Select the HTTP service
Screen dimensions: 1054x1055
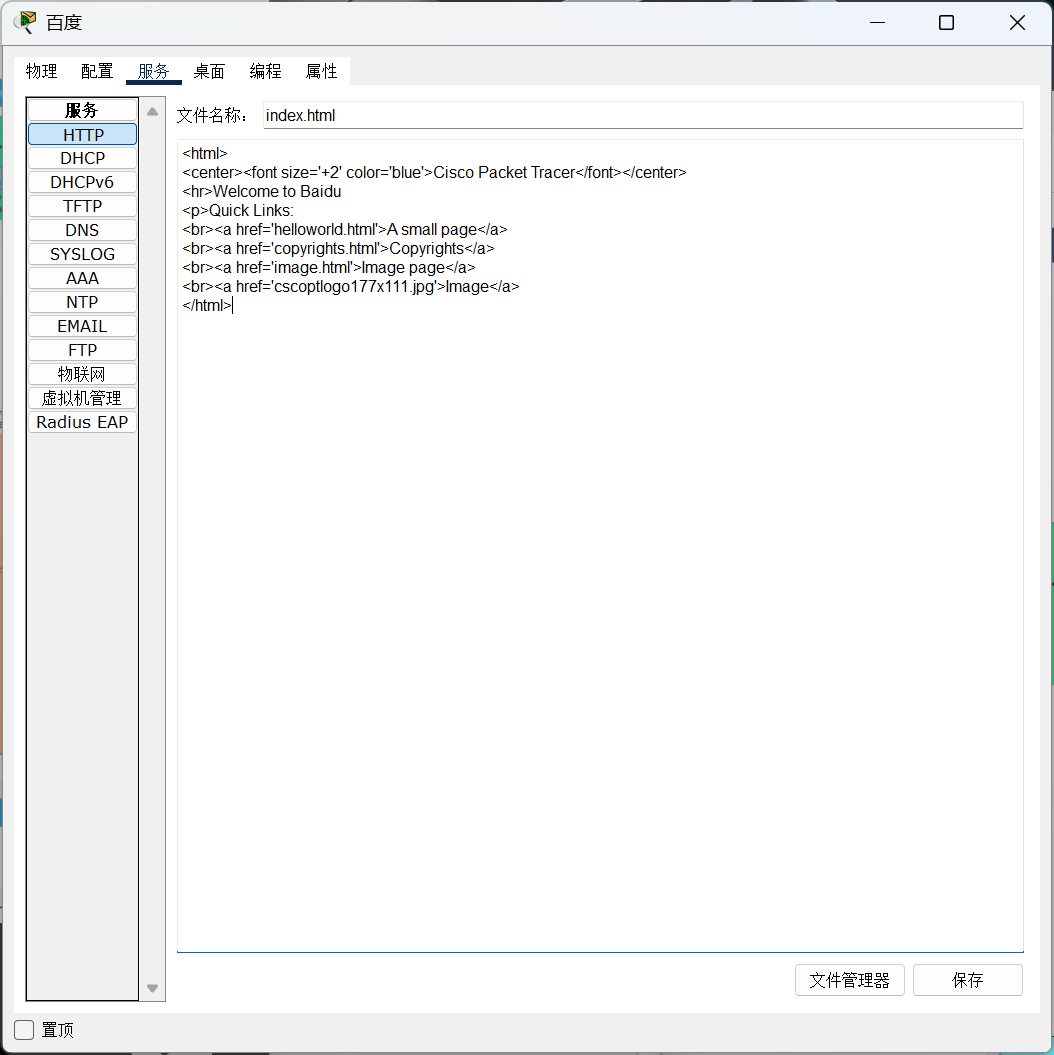pos(83,135)
